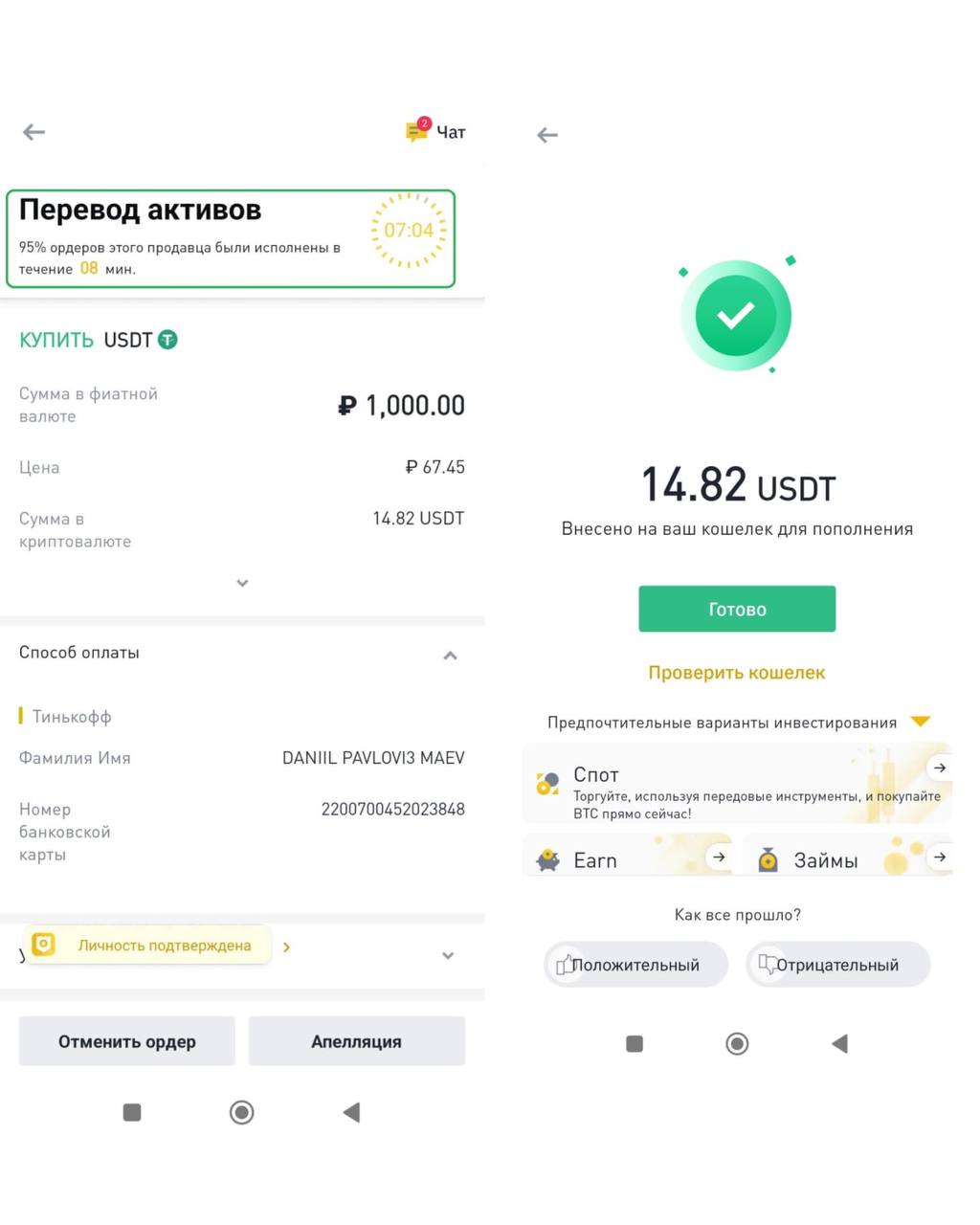Expand the order details chevron below crypto amount
980x1225 pixels.
(242, 583)
